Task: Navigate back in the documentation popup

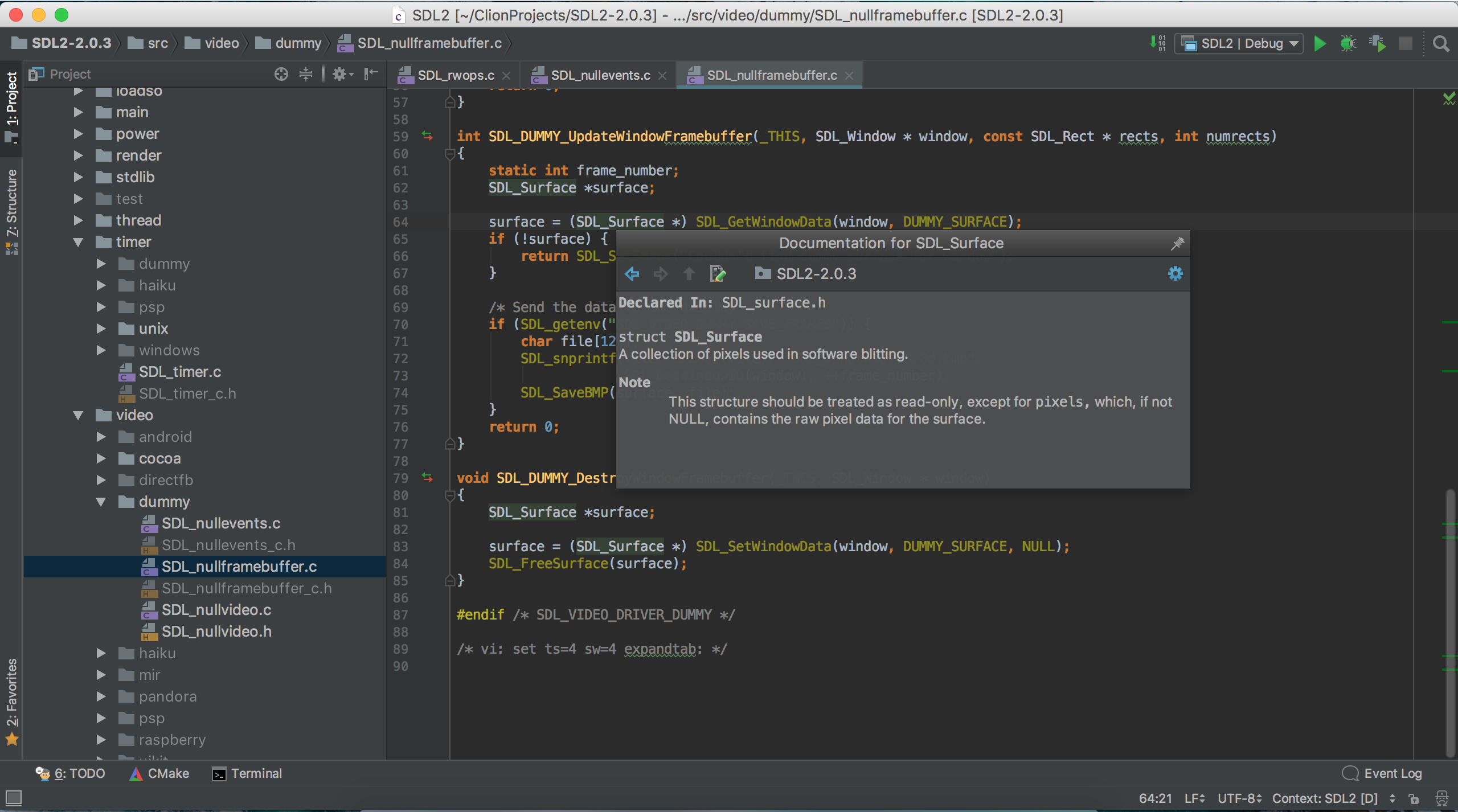Action: pyautogui.click(x=632, y=274)
